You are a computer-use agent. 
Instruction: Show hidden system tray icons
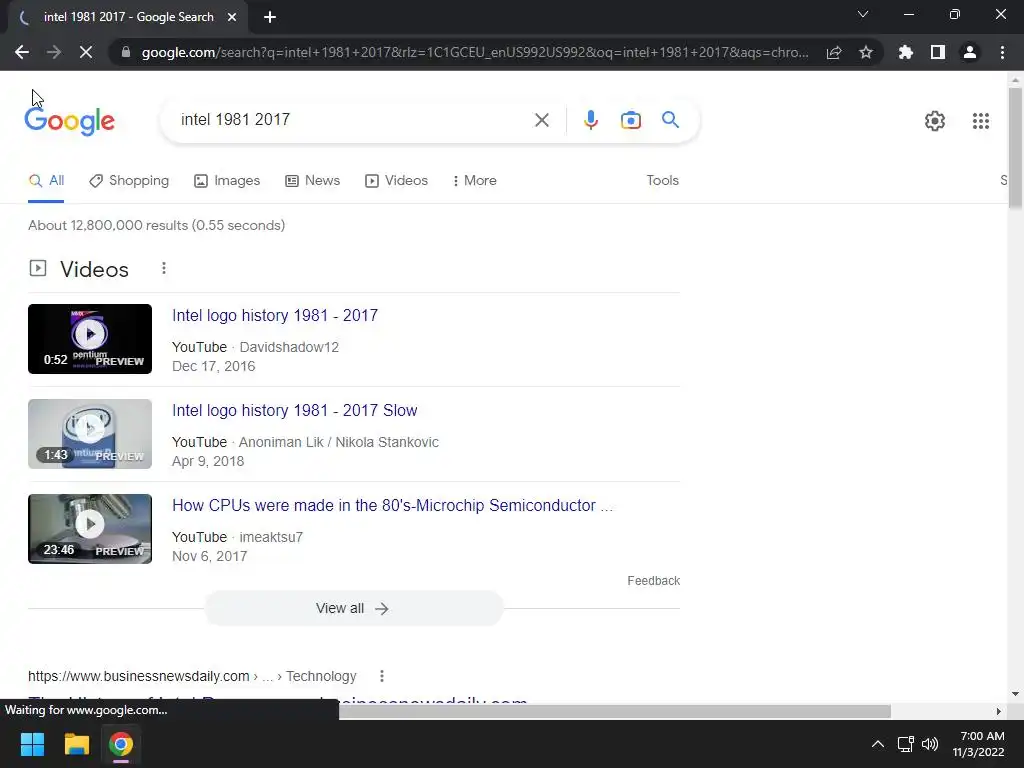878,744
